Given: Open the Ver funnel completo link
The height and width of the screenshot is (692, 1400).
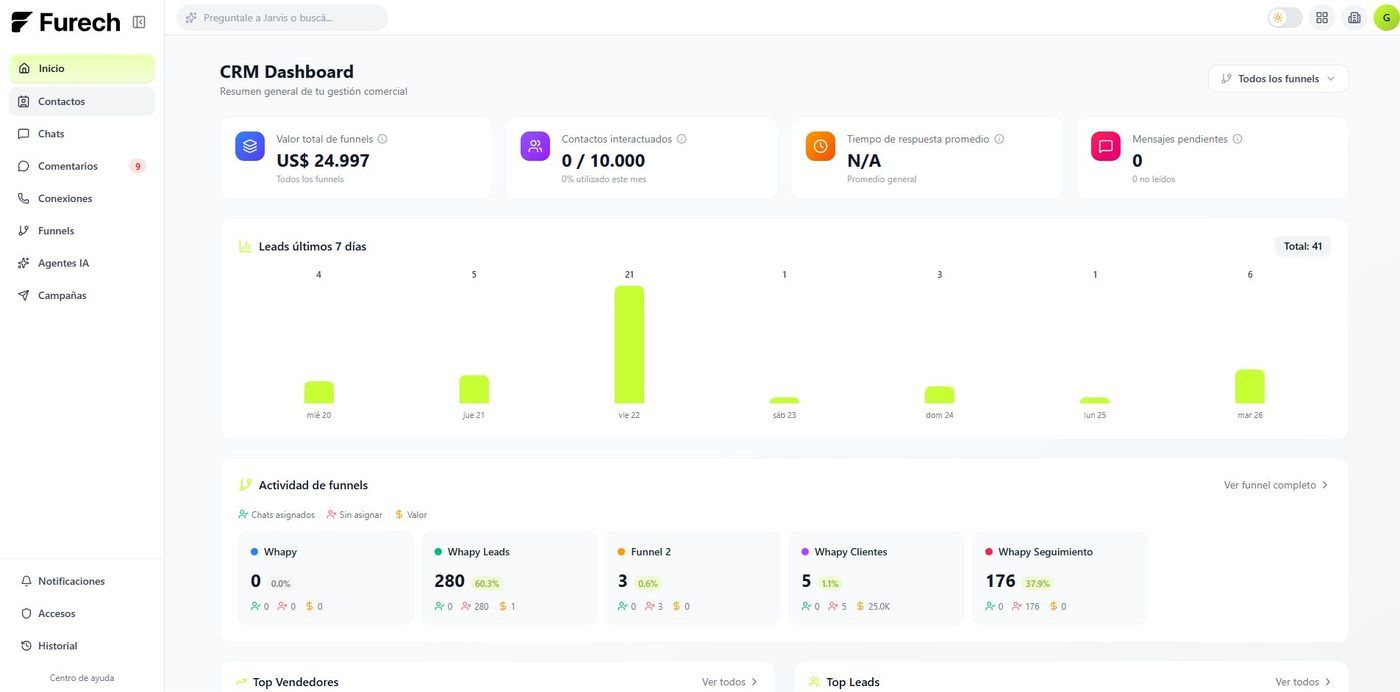Looking at the screenshot, I should tap(1276, 485).
